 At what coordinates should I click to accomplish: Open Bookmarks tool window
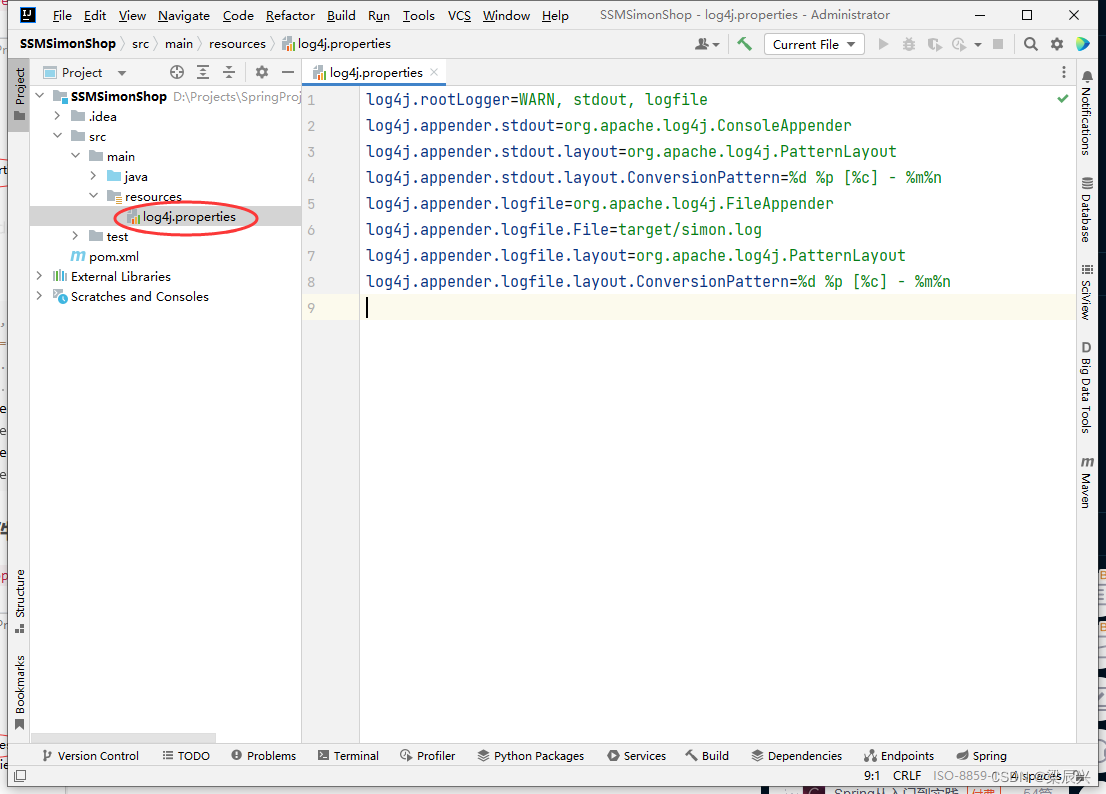click(20, 692)
